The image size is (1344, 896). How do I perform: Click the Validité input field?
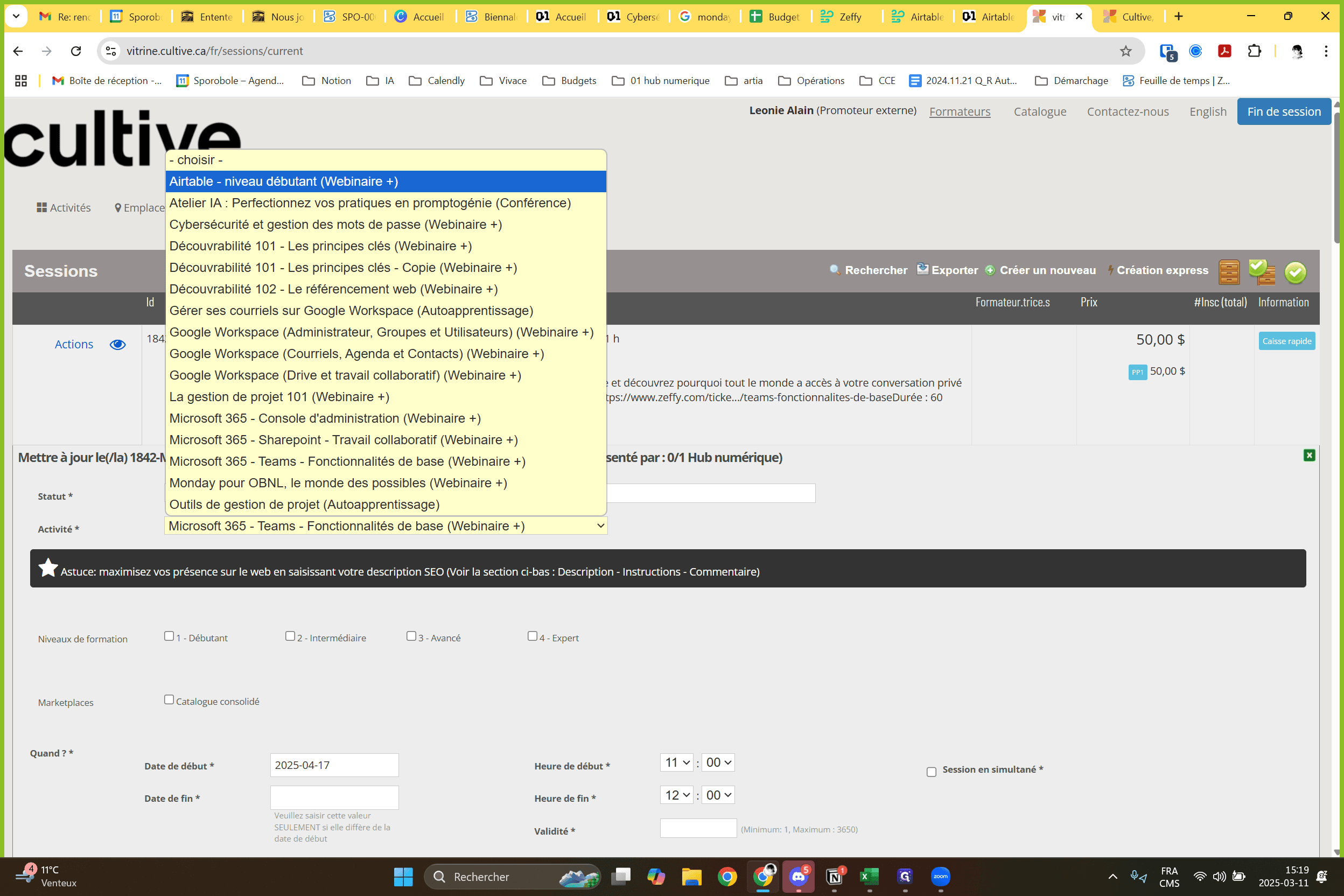coord(698,829)
